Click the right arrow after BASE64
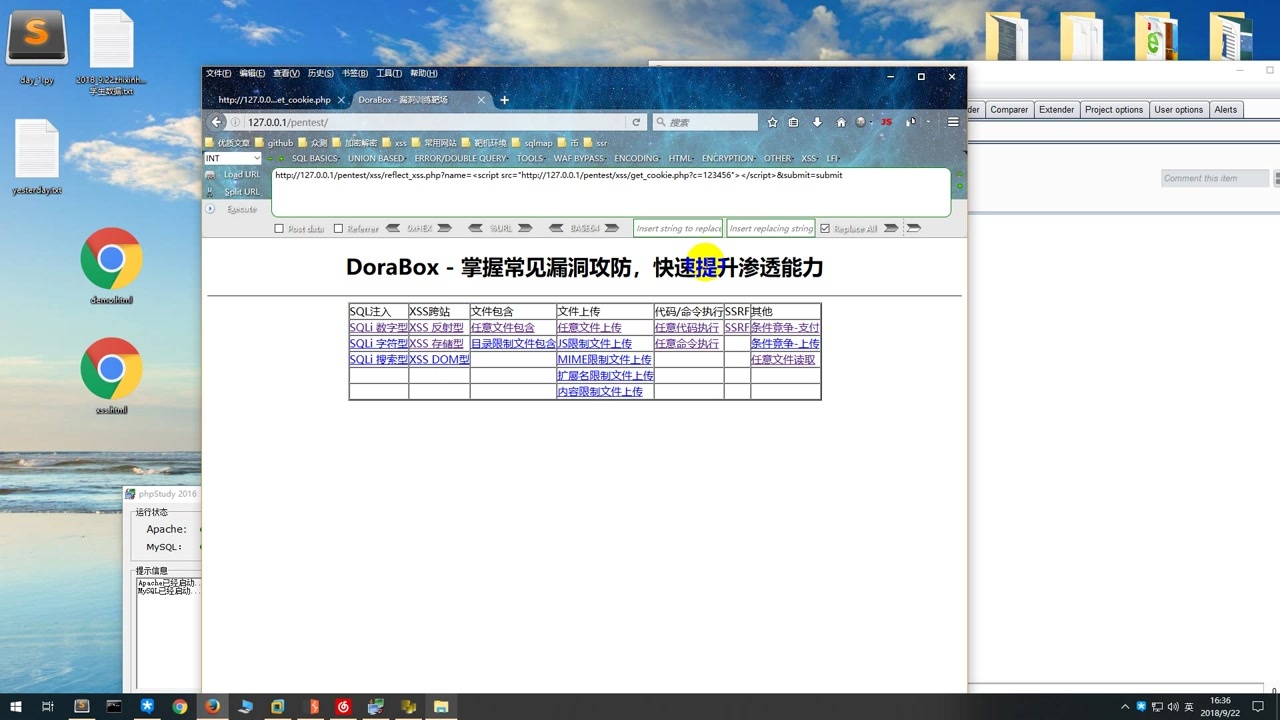This screenshot has height=720, width=1280. [x=611, y=229]
